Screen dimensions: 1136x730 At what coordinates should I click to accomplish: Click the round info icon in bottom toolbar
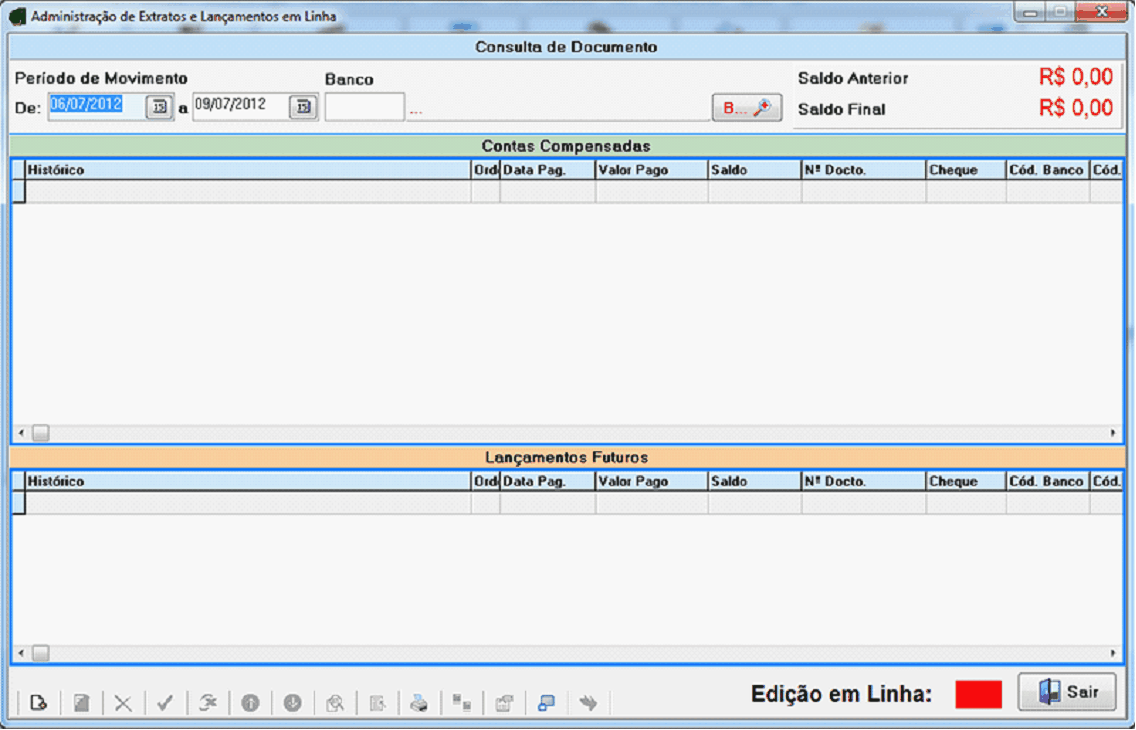pos(250,703)
